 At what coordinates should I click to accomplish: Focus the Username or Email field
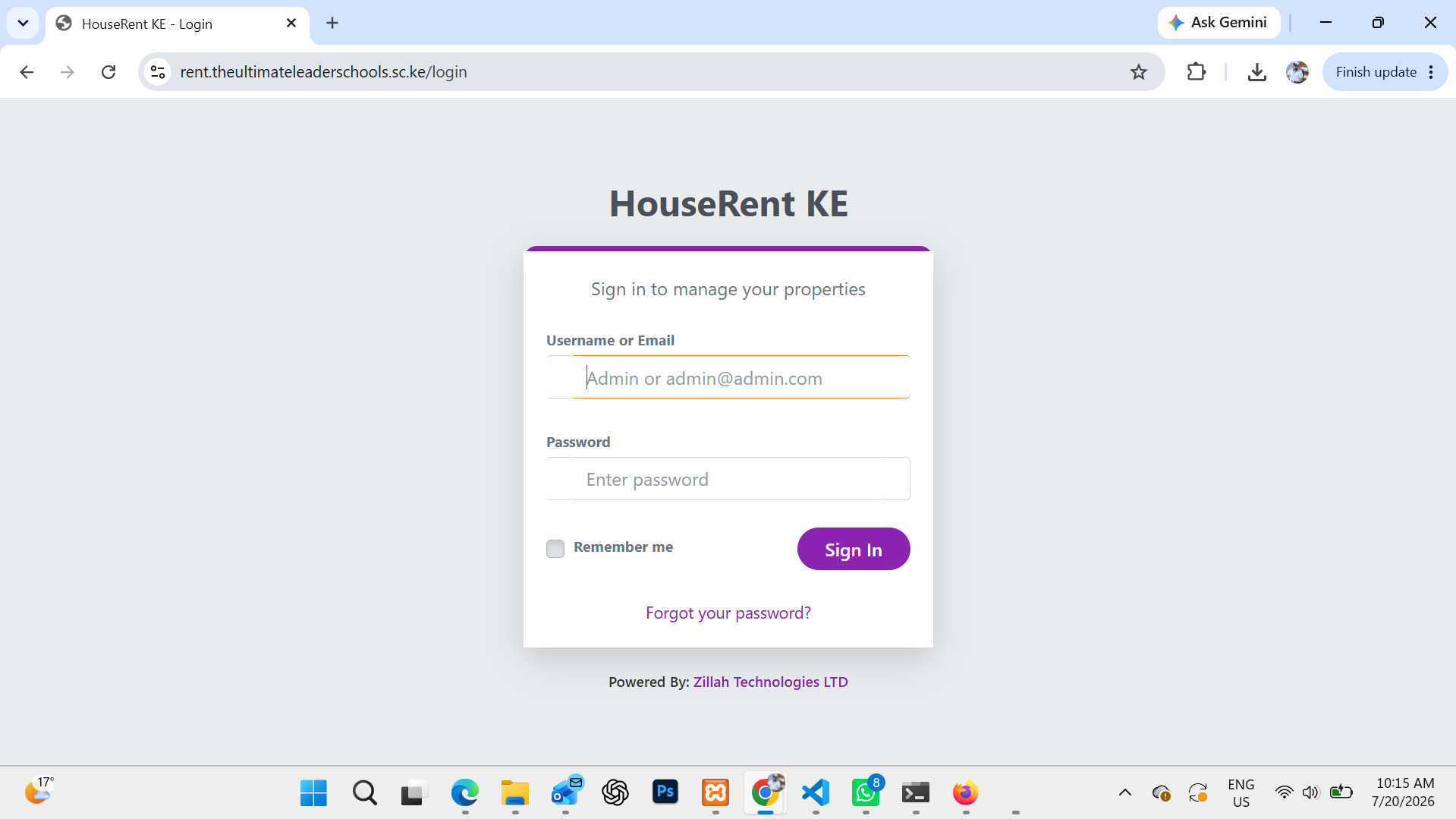728,377
